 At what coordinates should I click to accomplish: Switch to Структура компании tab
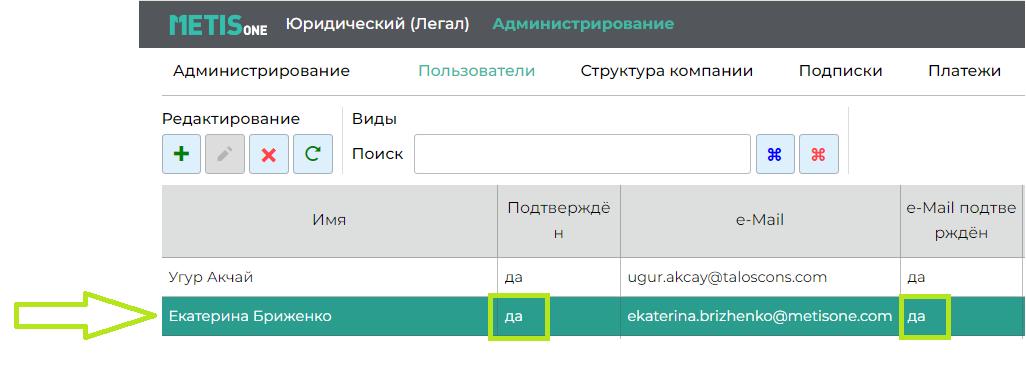(x=667, y=71)
